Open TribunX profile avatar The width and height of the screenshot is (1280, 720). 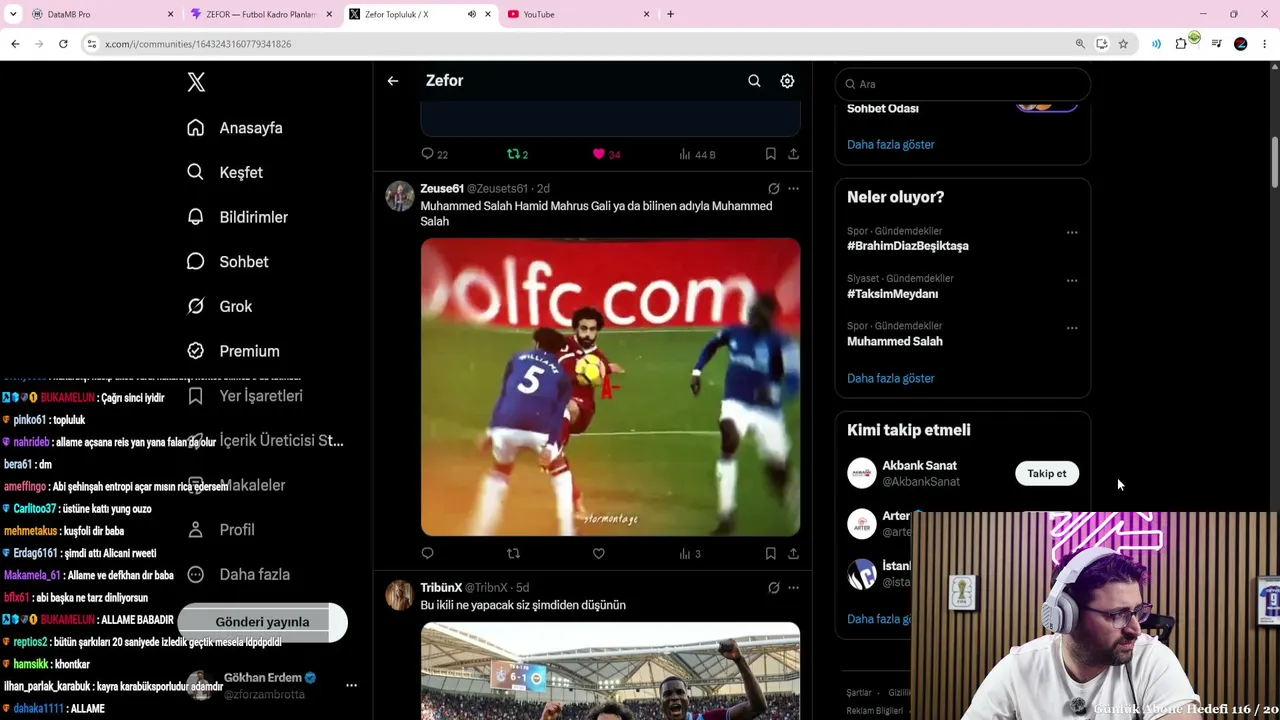[x=400, y=595]
